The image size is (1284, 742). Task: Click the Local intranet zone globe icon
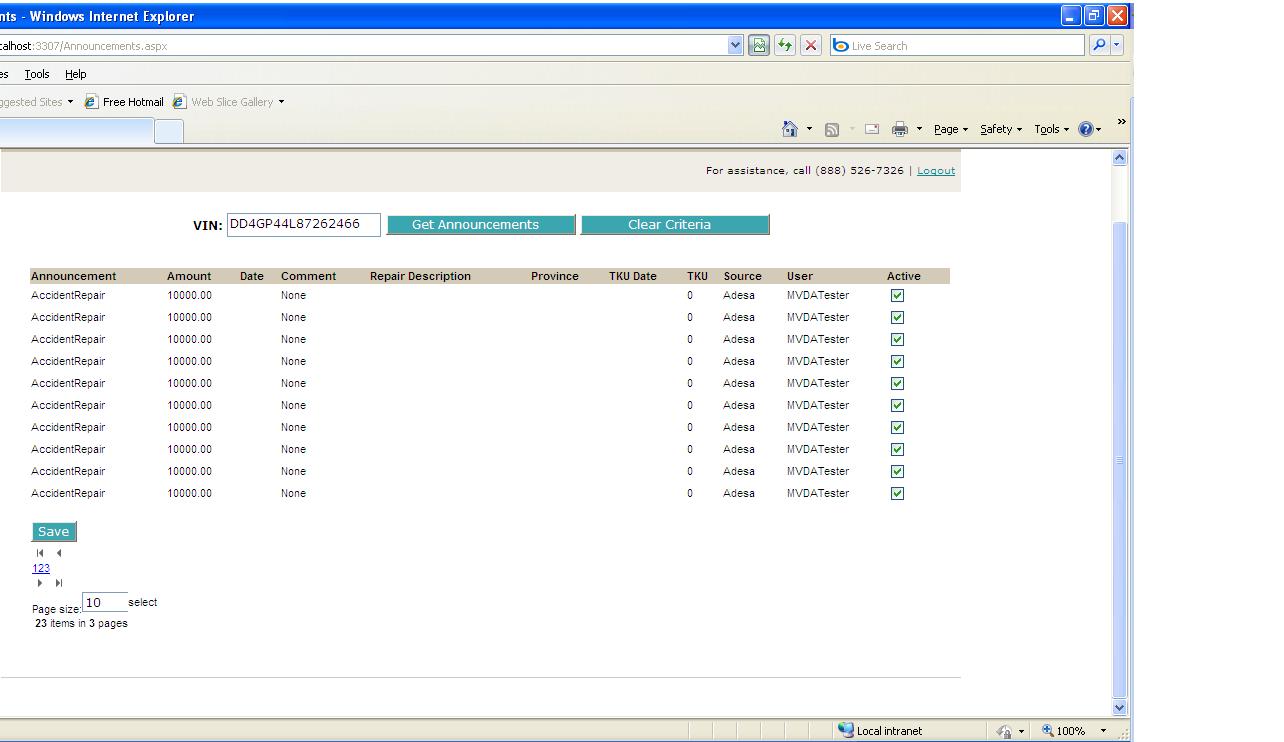[846, 730]
